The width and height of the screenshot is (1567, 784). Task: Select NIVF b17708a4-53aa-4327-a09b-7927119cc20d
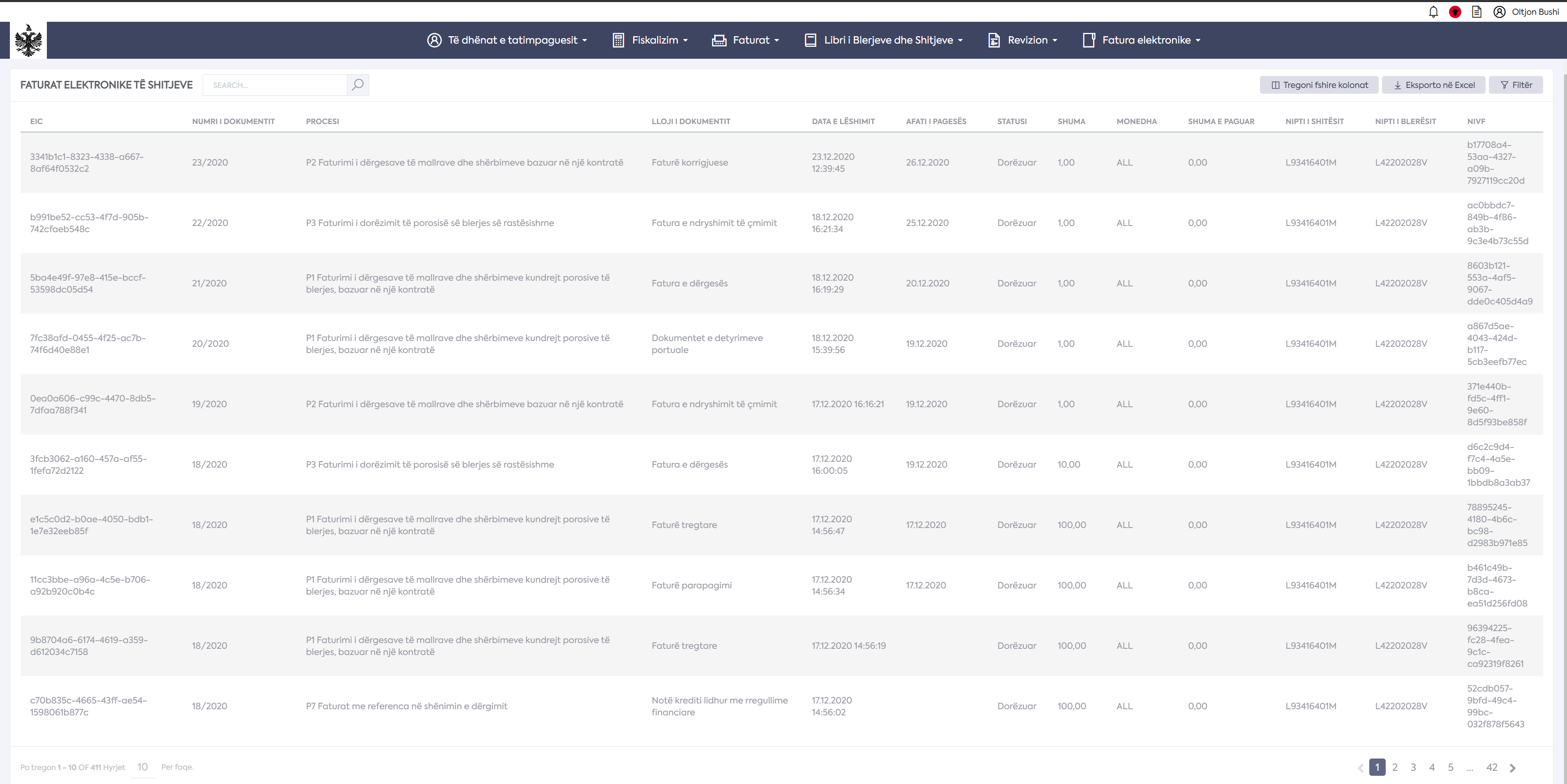click(1496, 162)
